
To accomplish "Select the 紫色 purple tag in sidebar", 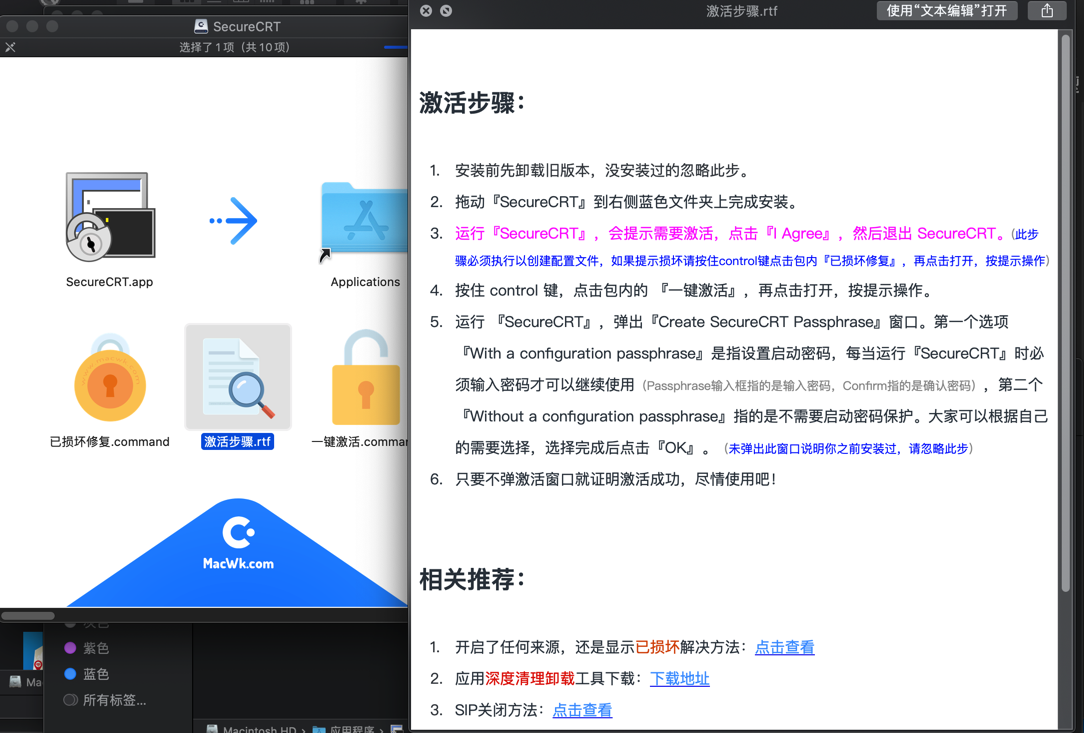I will pos(87,648).
